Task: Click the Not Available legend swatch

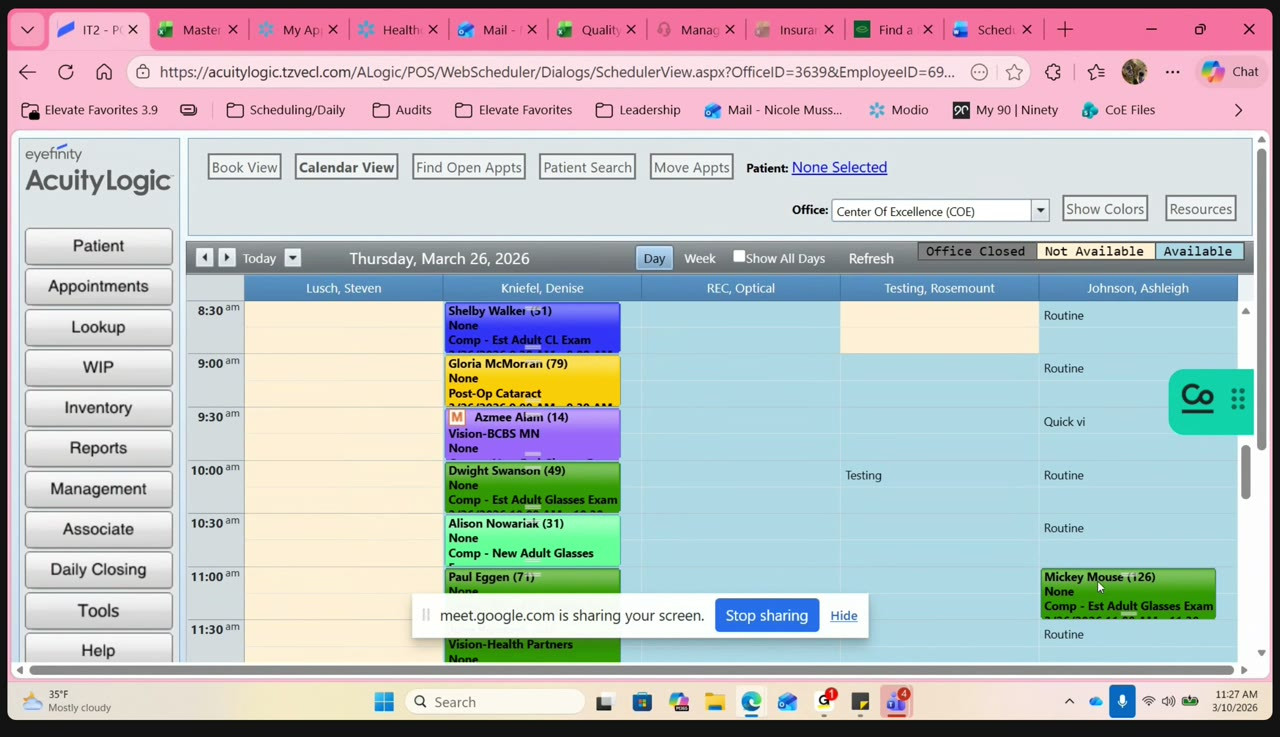Action: [x=1094, y=251]
